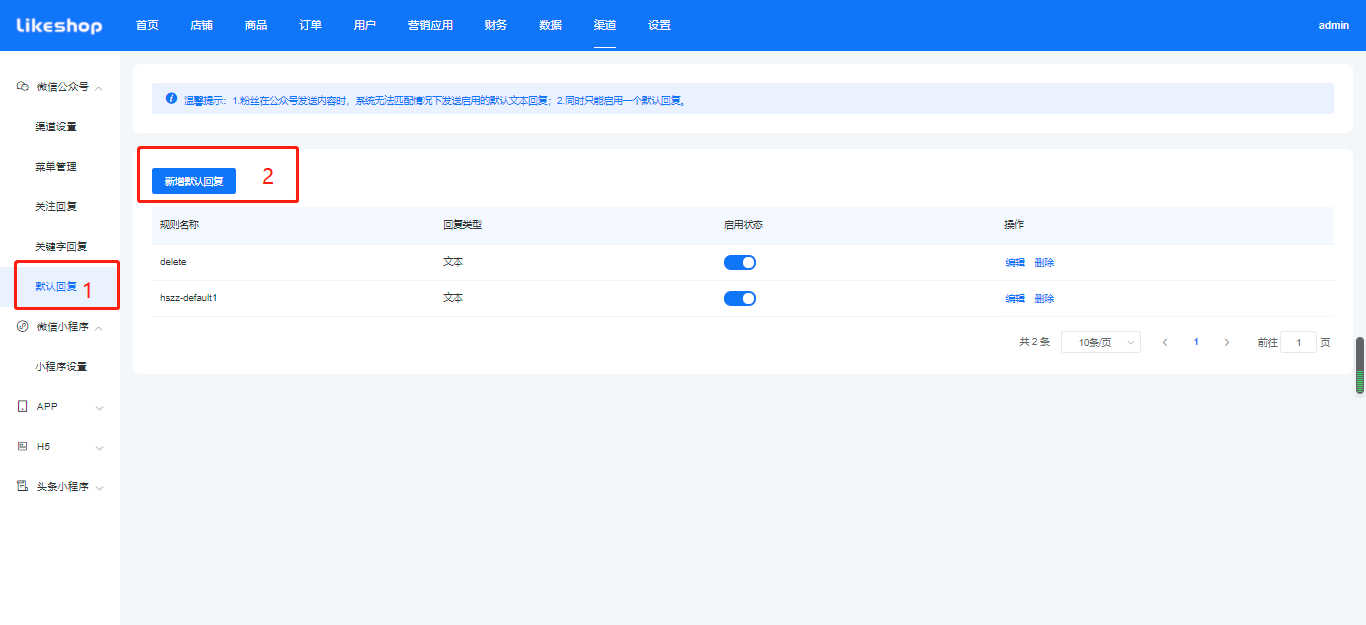Open the 营销应用 top menu
Viewport: 1366px width, 625px height.
(x=430, y=25)
